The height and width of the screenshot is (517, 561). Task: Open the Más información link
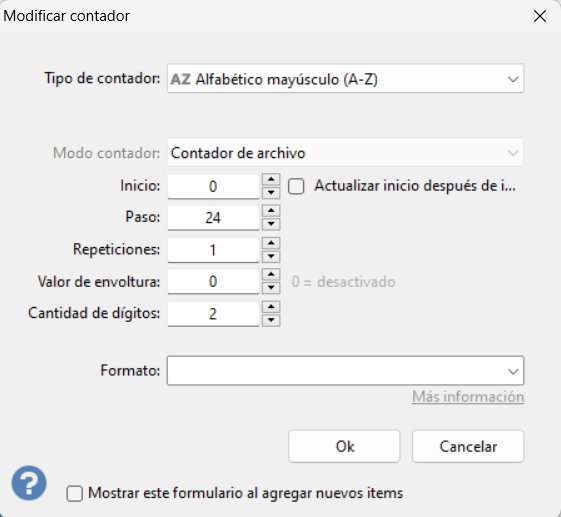pos(468,397)
